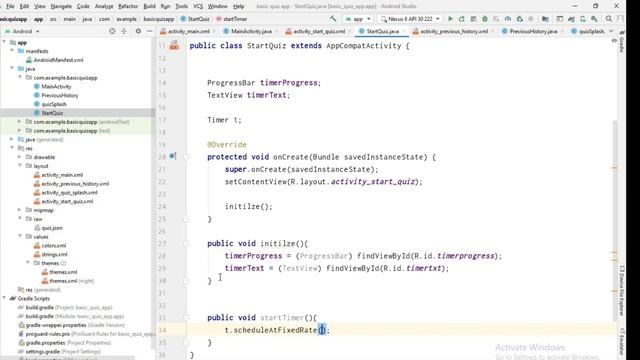The height and width of the screenshot is (360, 640).
Task: Expand com.example.basicquizapp (androidTest) package
Action: pos(20,122)
